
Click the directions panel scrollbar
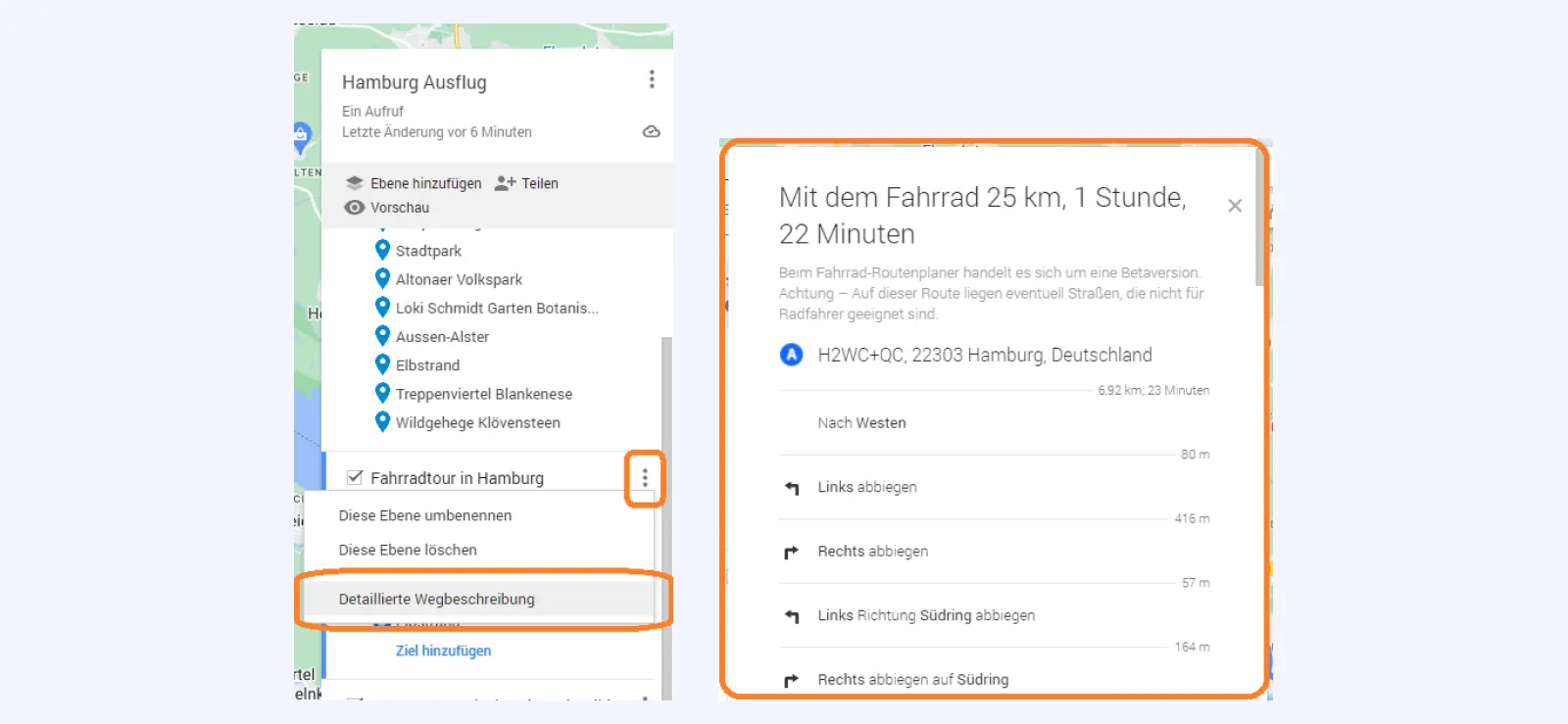pyautogui.click(x=1259, y=217)
